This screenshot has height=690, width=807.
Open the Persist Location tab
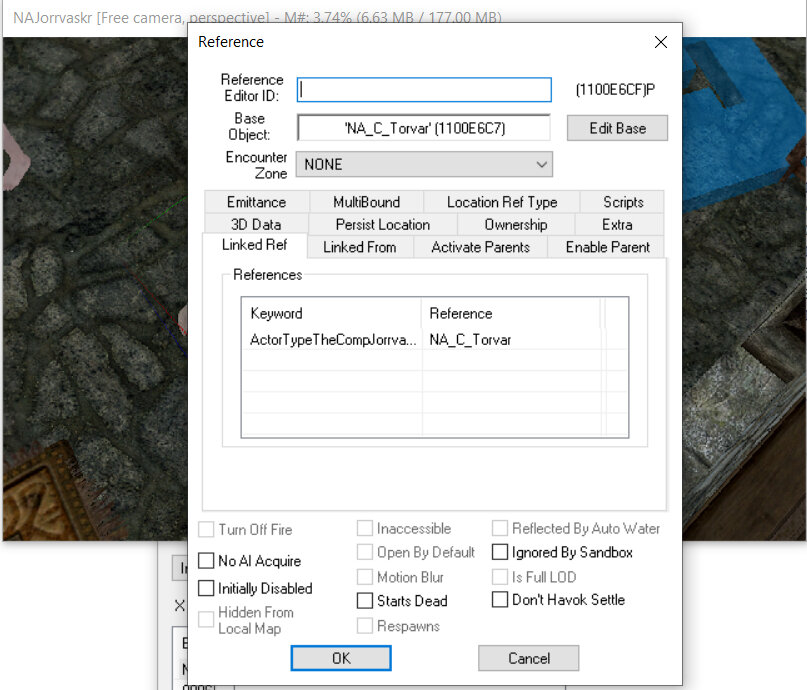382,224
